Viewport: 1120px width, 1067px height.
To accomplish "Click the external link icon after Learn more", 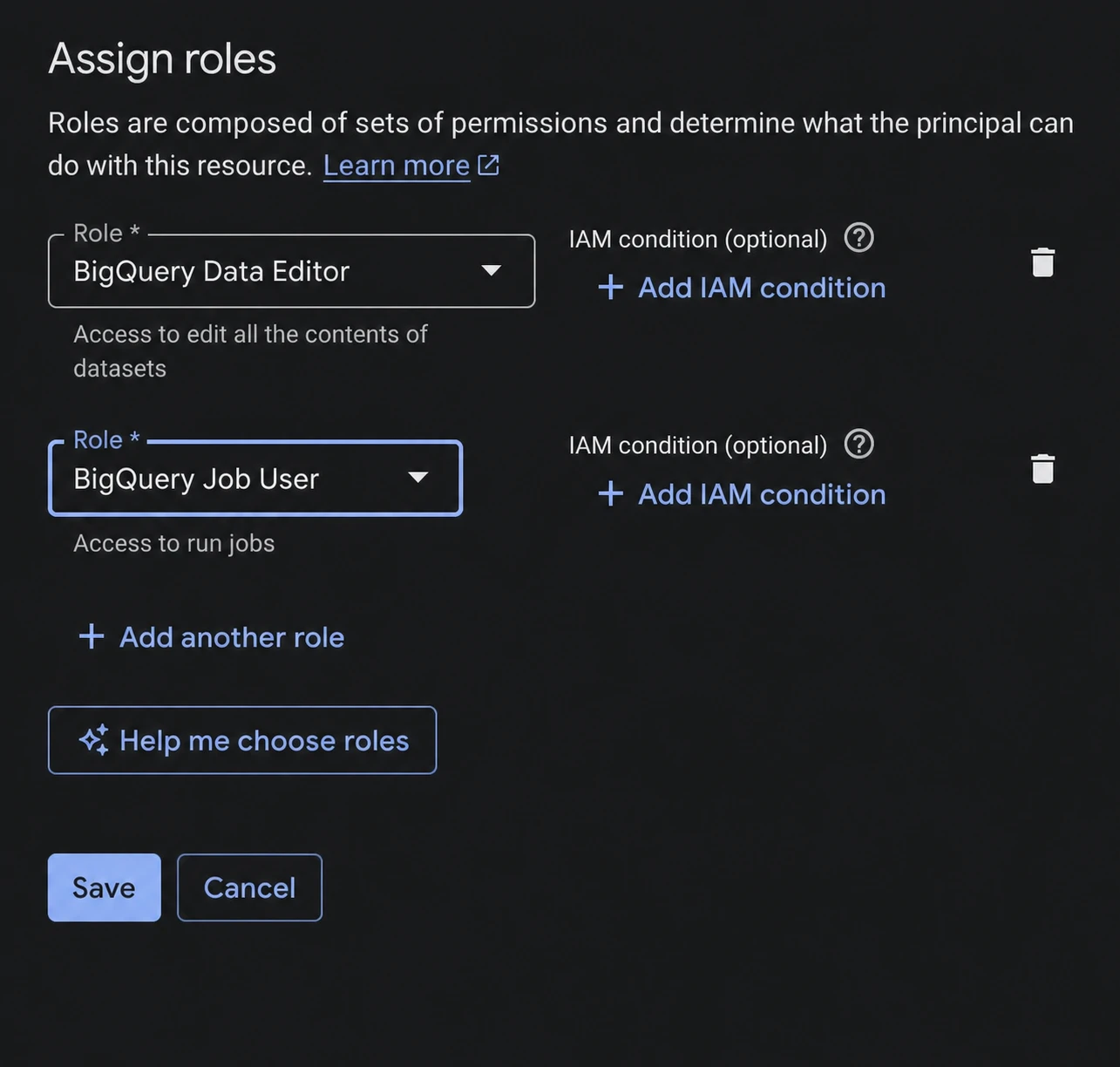I will point(488,165).
